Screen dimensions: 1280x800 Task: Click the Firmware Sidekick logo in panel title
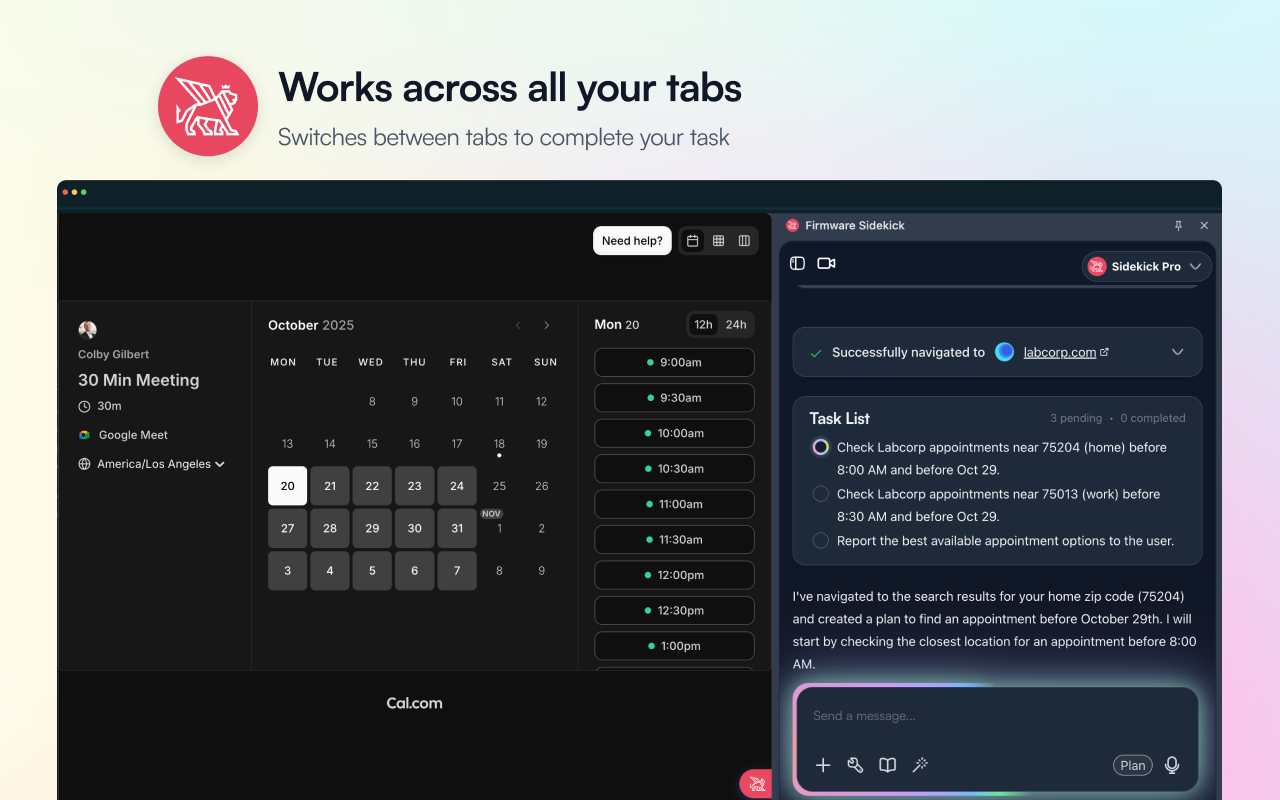[x=793, y=226]
